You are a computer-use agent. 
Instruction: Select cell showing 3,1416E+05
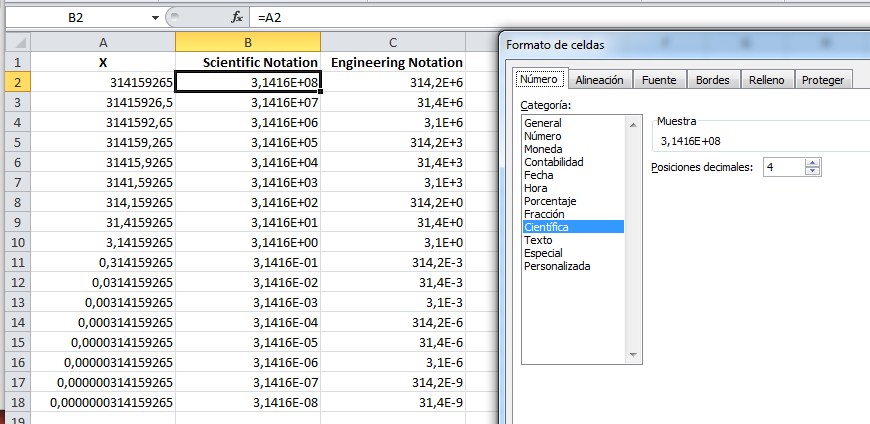(248, 143)
